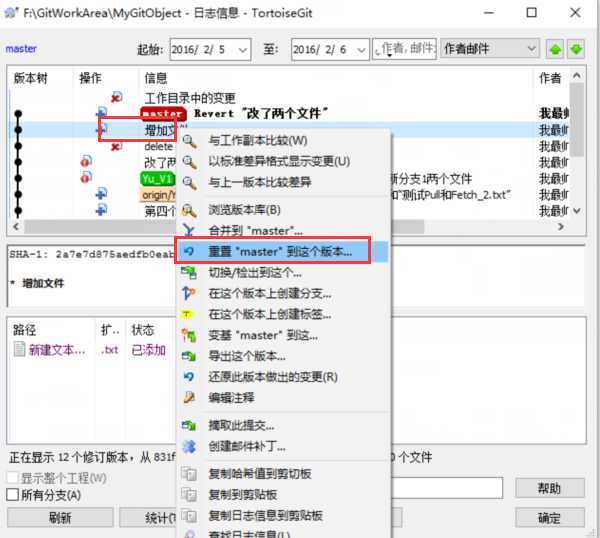Viewport: 600px width, 538px height.
Task: Select 编辑注释 menu entry
Action: [x=284, y=398]
